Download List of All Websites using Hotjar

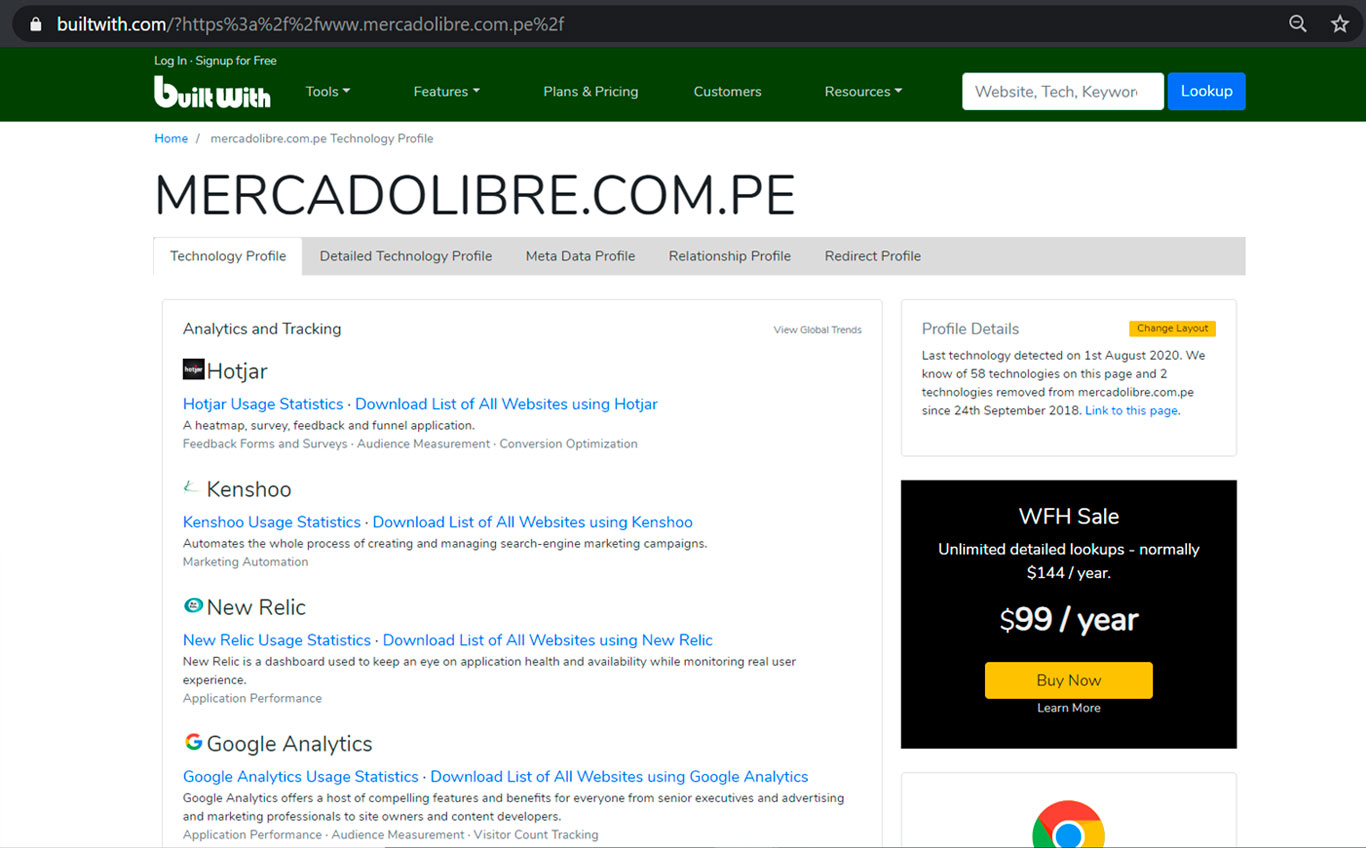(506, 404)
